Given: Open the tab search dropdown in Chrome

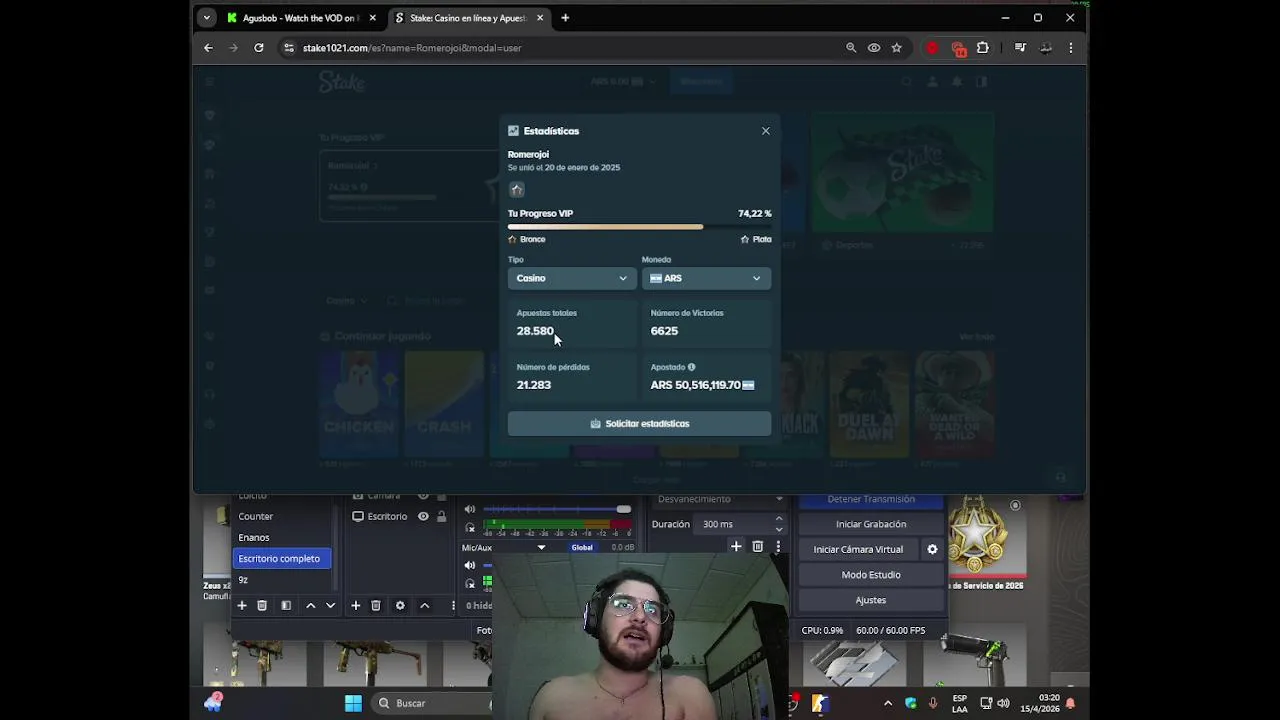Looking at the screenshot, I should [x=206, y=18].
